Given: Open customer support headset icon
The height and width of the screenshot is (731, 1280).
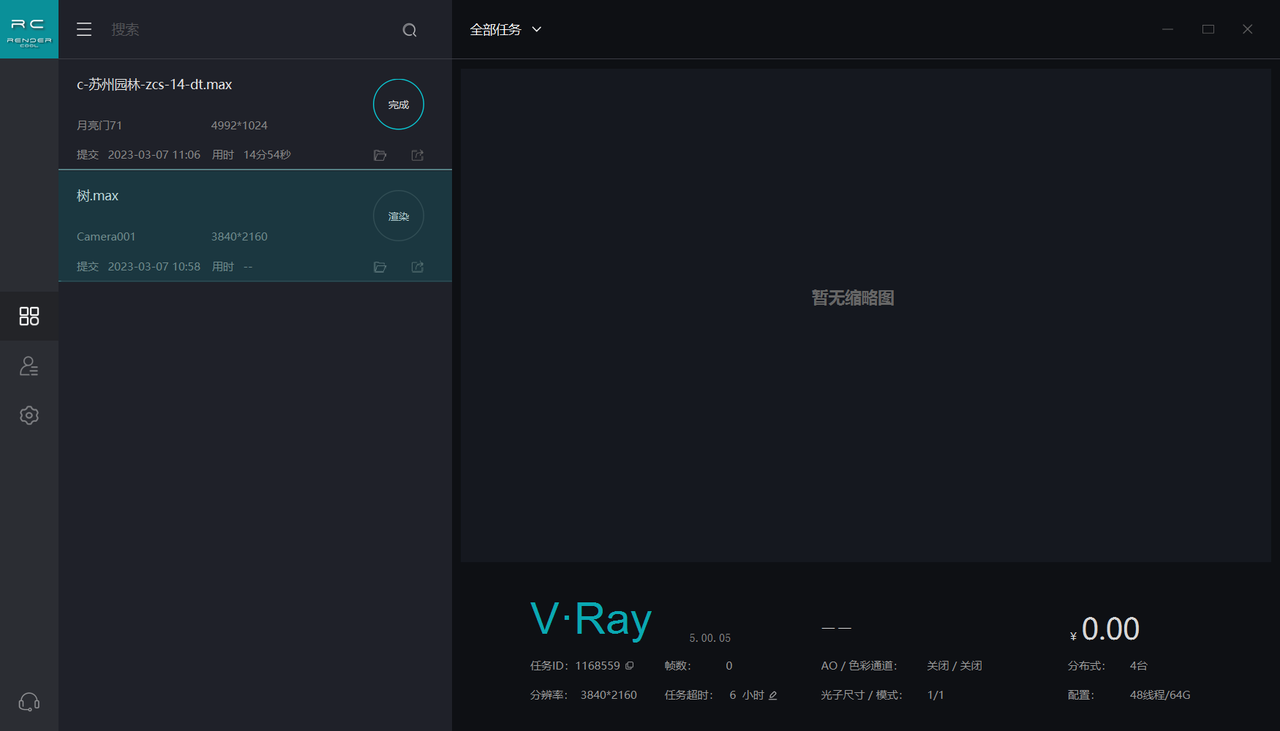Looking at the screenshot, I should (29, 702).
